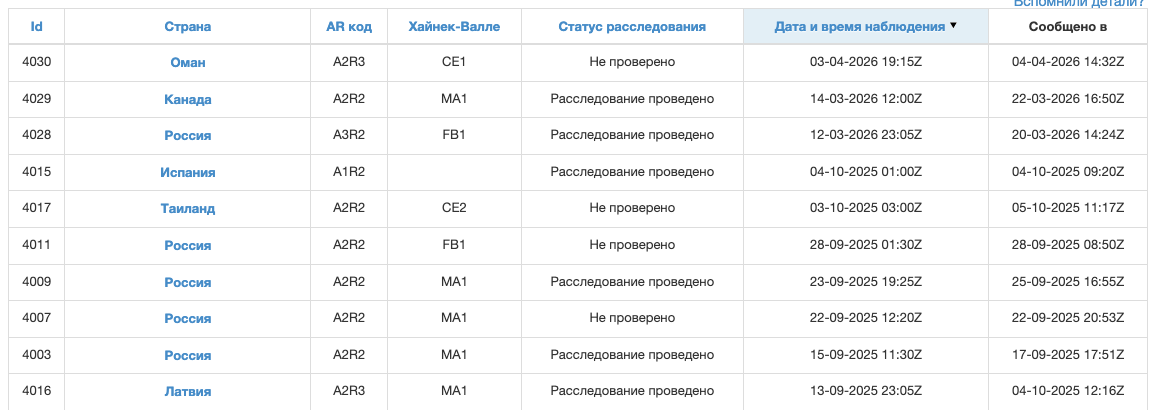Click the Сообщено в column header
The width and height of the screenshot is (1156, 410).
tap(1068, 27)
